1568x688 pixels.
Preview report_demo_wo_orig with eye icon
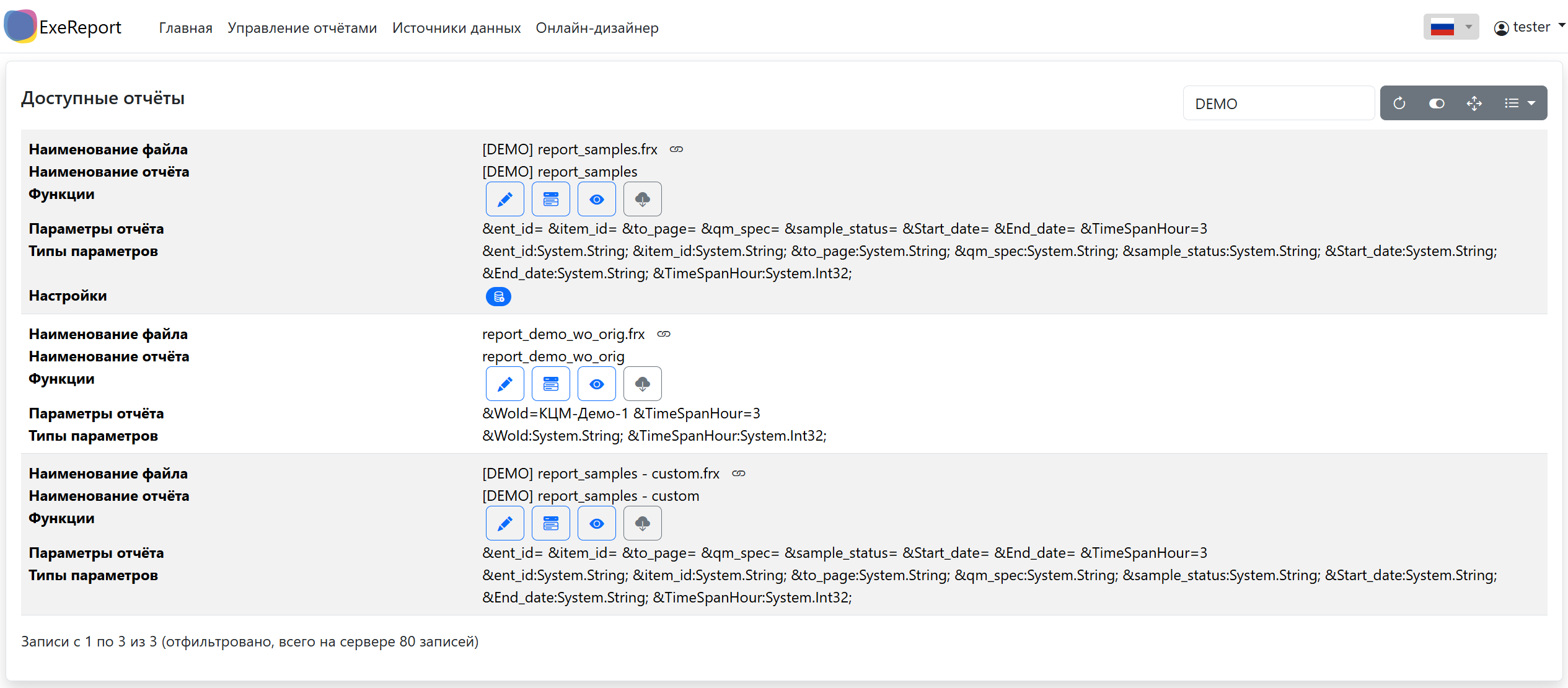click(596, 384)
